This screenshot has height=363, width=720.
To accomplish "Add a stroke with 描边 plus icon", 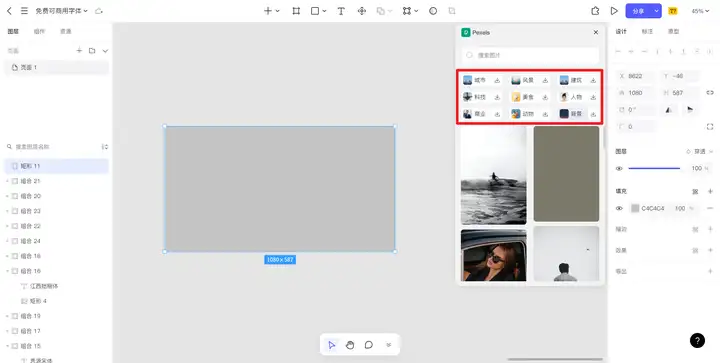I will point(710,229).
